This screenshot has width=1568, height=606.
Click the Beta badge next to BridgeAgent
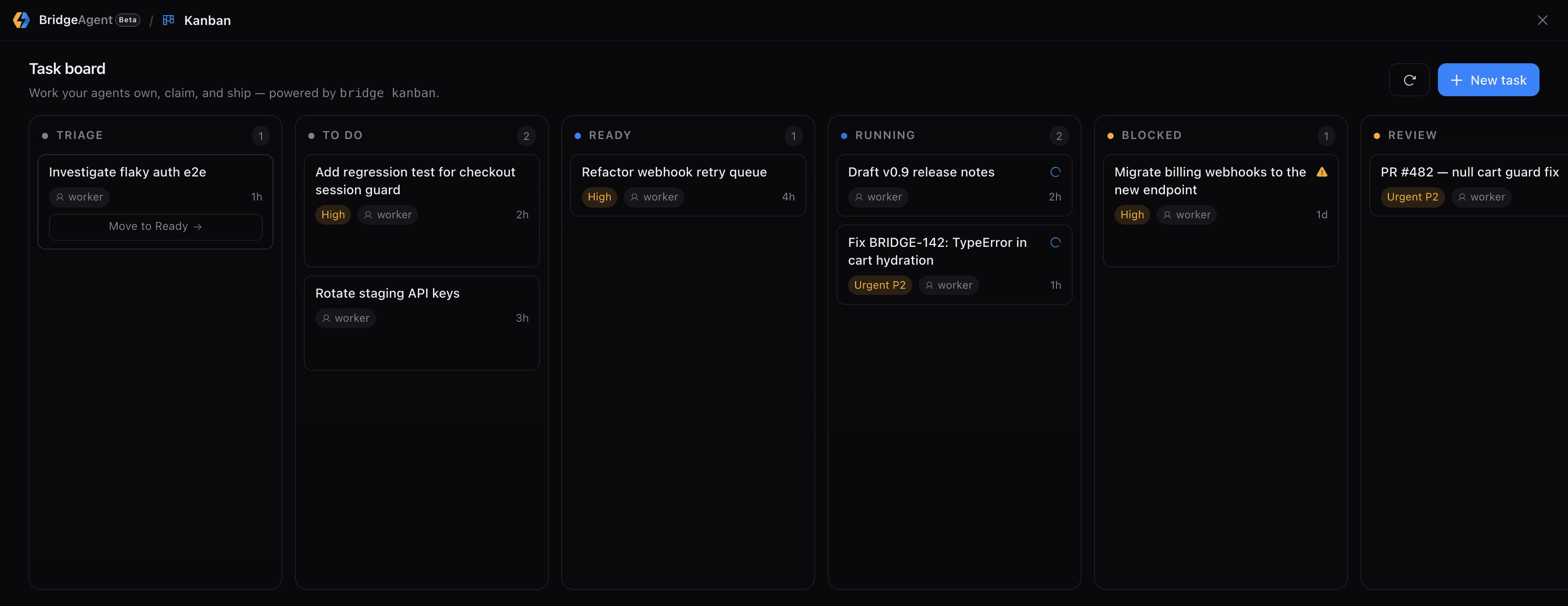[128, 20]
